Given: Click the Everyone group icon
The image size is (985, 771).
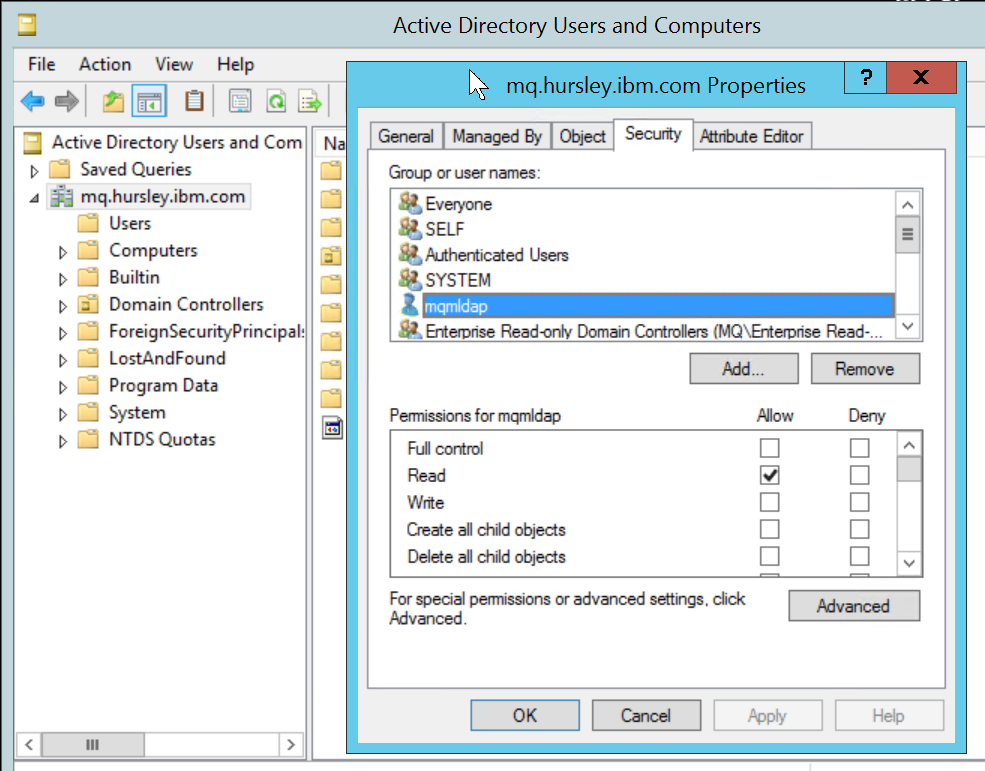Looking at the screenshot, I should (410, 203).
